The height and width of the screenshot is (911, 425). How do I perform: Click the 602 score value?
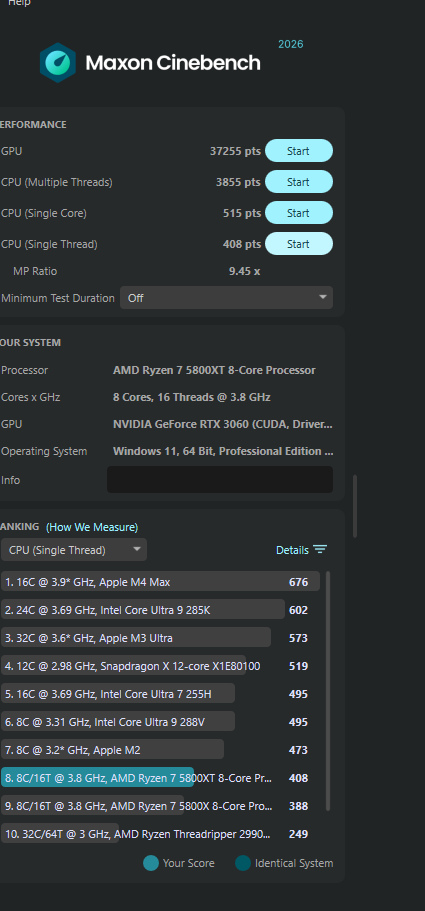click(x=298, y=610)
